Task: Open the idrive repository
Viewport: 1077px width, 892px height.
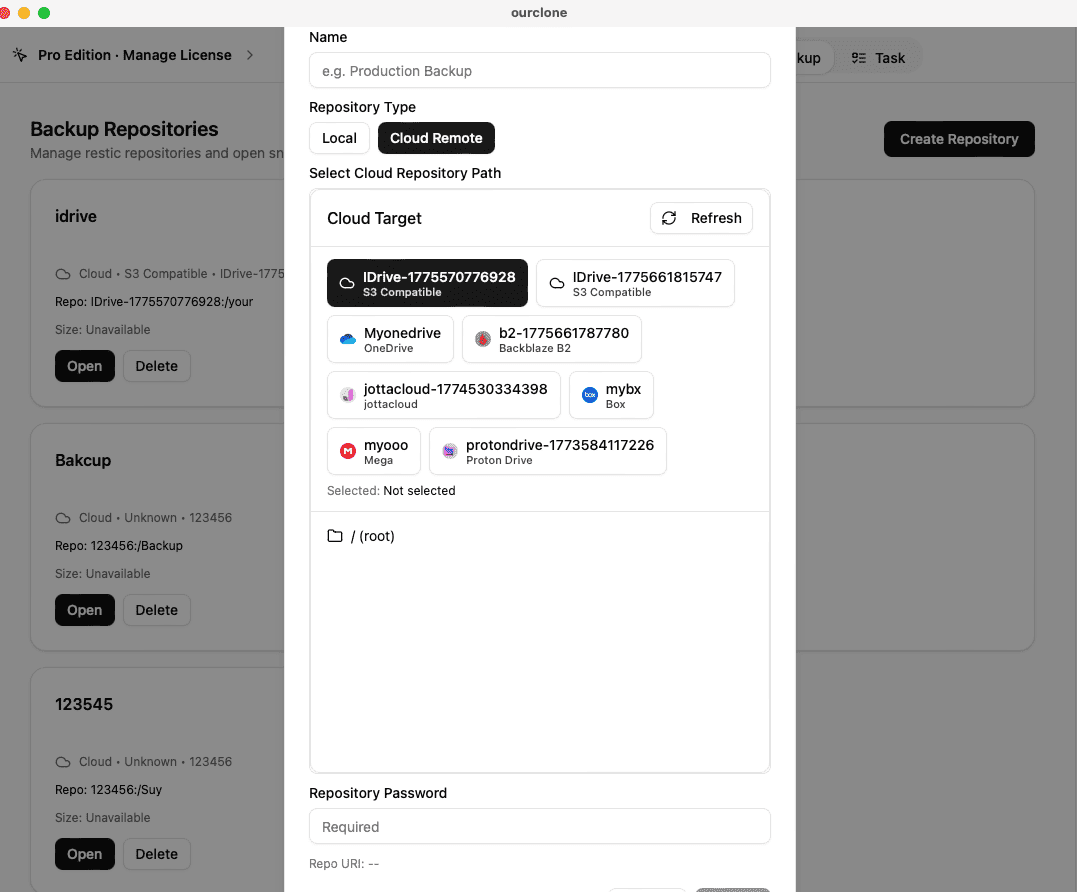Action: 84,366
